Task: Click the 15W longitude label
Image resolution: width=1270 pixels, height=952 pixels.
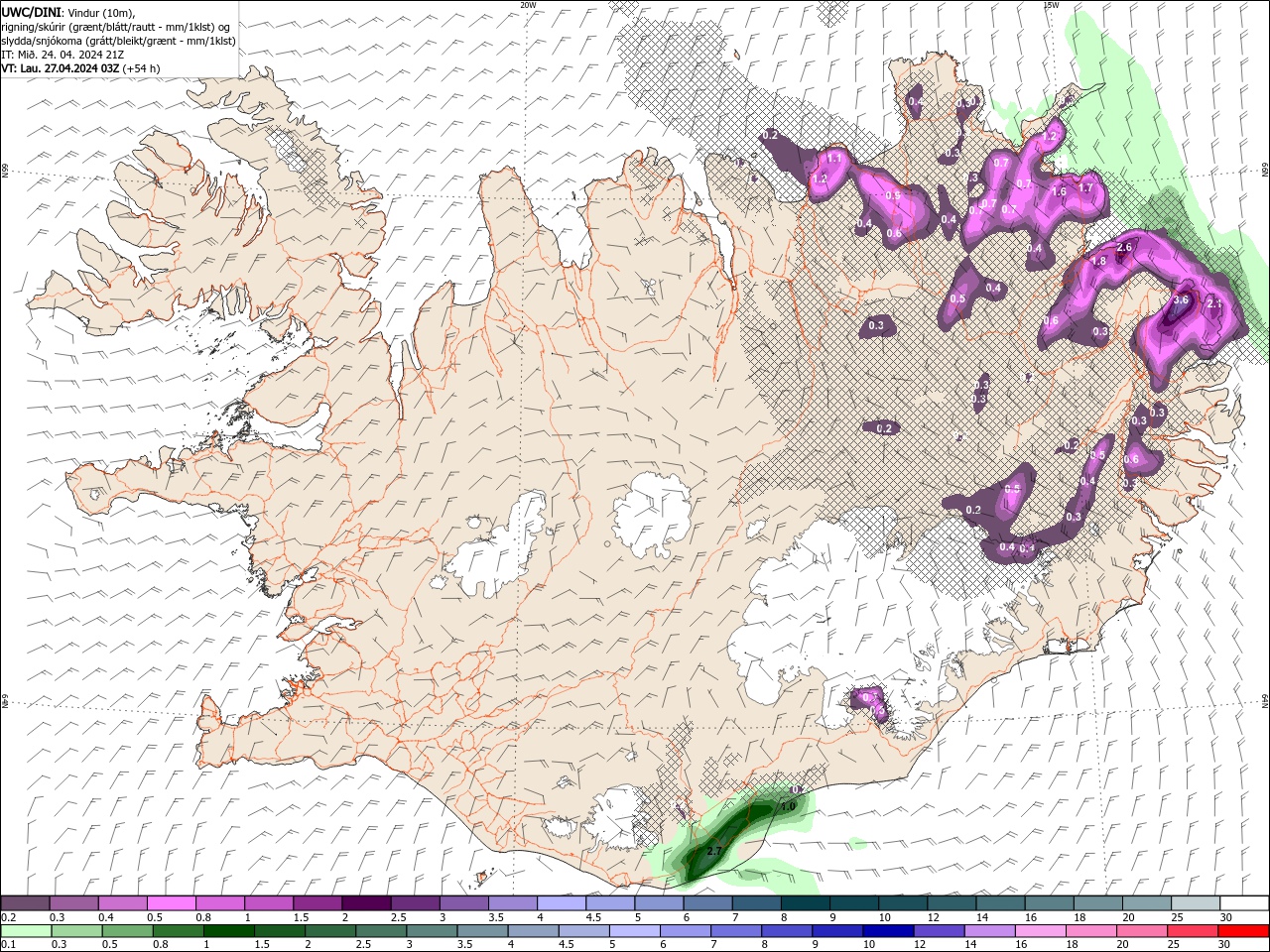Action: click(1051, 4)
